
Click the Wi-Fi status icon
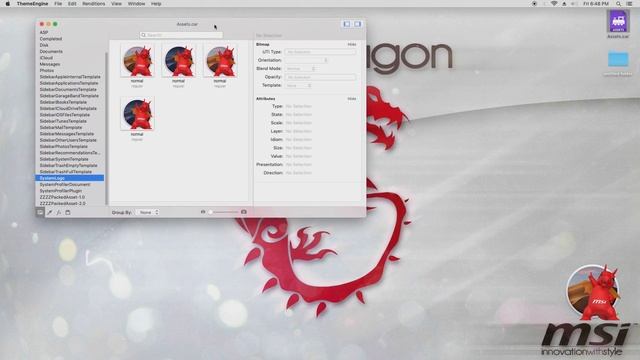tap(554, 4)
